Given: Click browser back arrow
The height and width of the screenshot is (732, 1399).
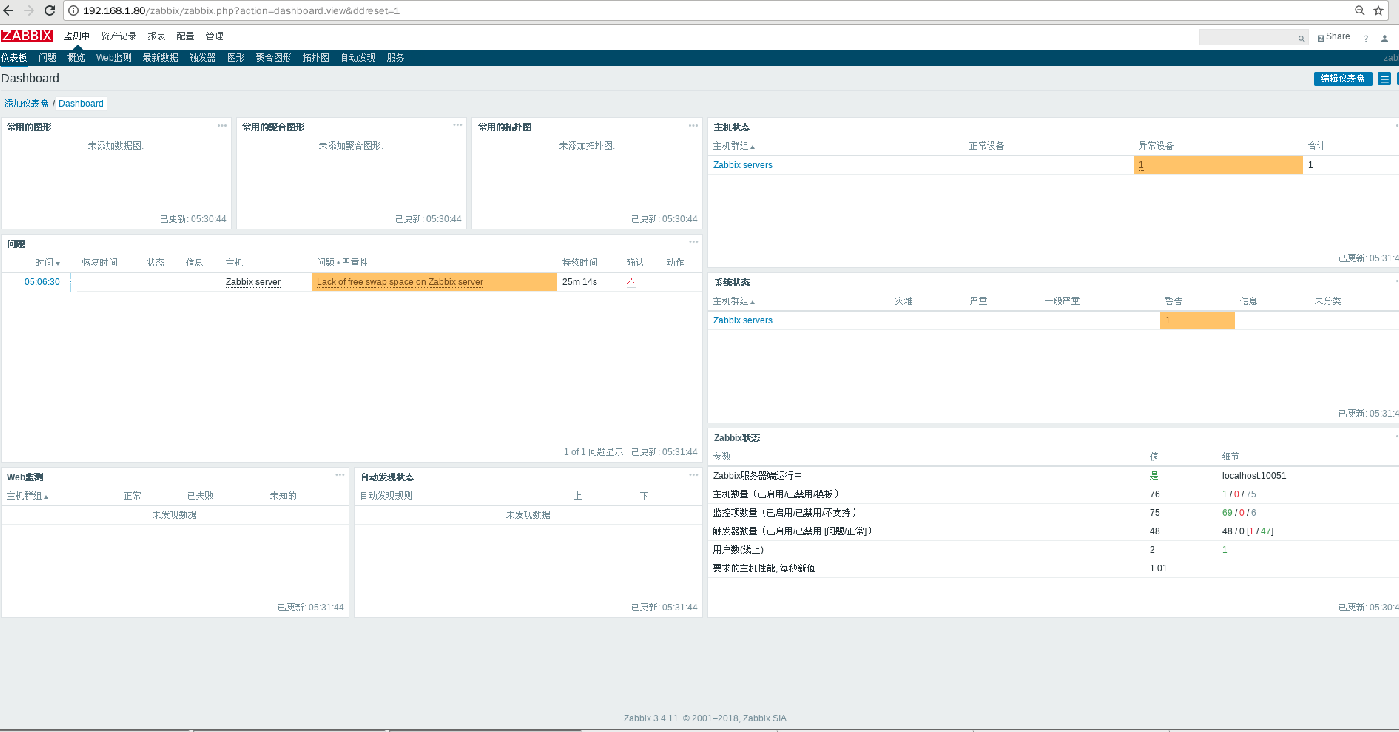Looking at the screenshot, I should coord(9,10).
